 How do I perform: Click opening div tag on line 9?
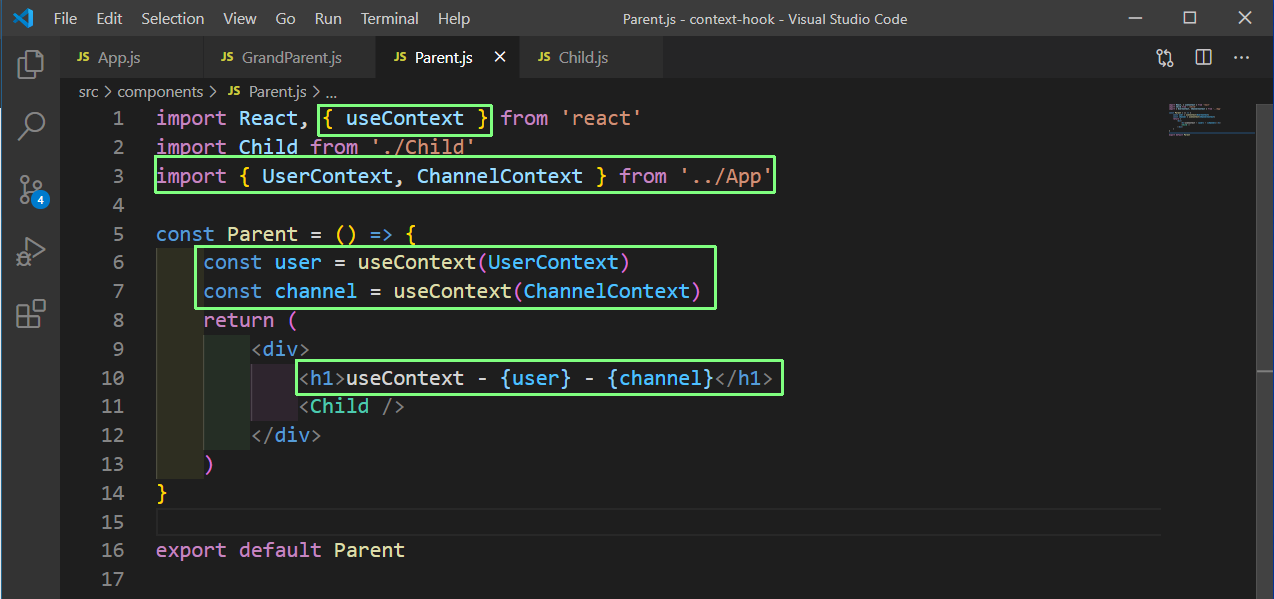point(280,350)
